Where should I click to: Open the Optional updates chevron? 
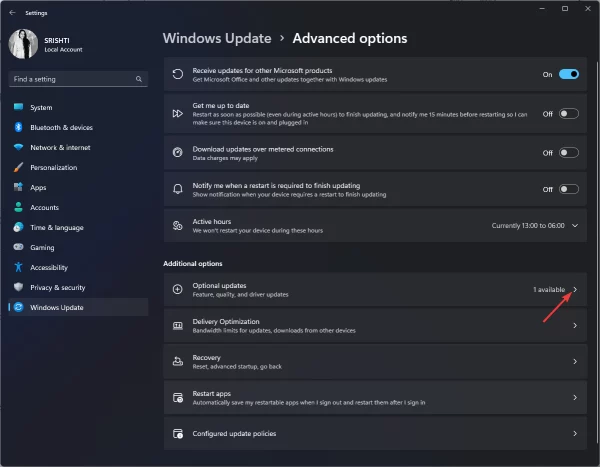pyautogui.click(x=575, y=289)
